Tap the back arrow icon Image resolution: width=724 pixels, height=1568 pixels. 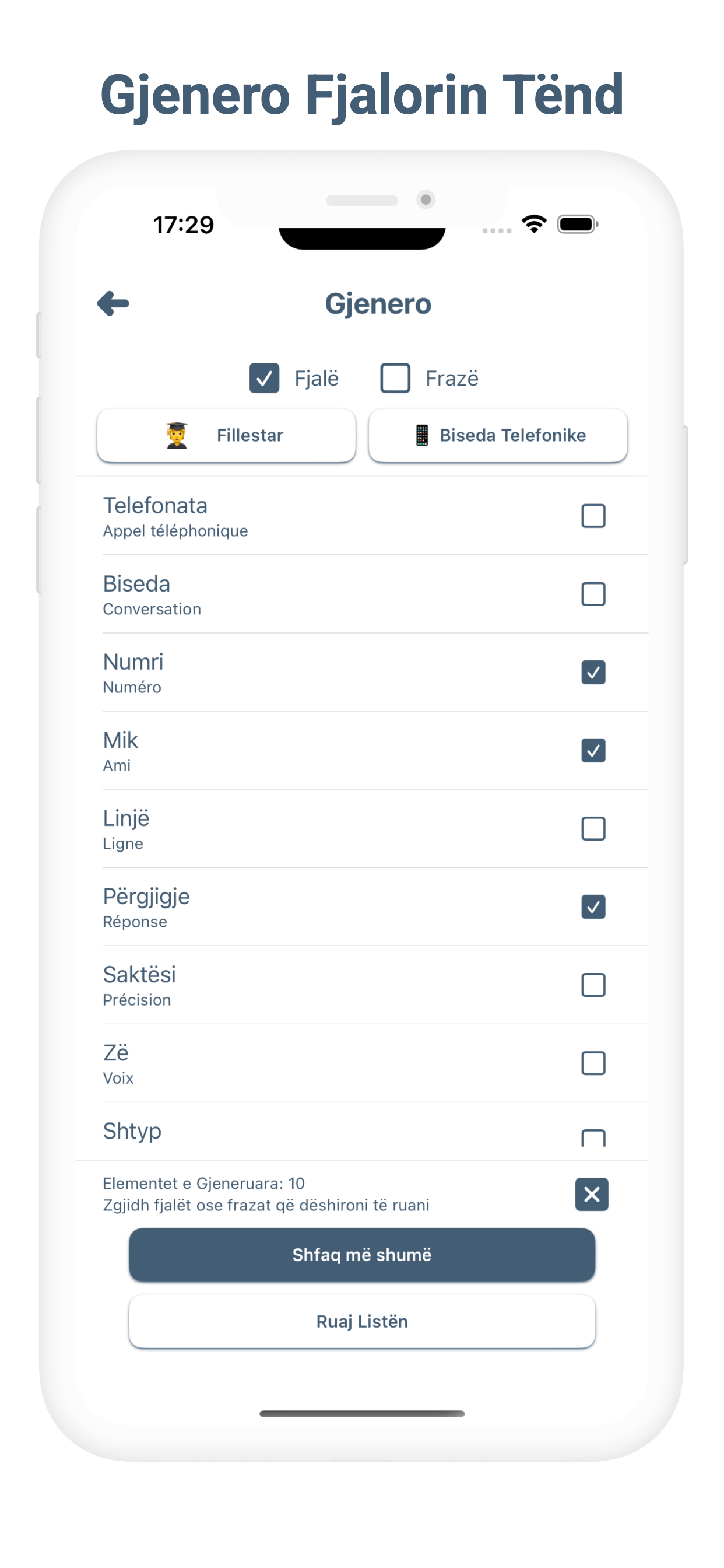click(113, 303)
